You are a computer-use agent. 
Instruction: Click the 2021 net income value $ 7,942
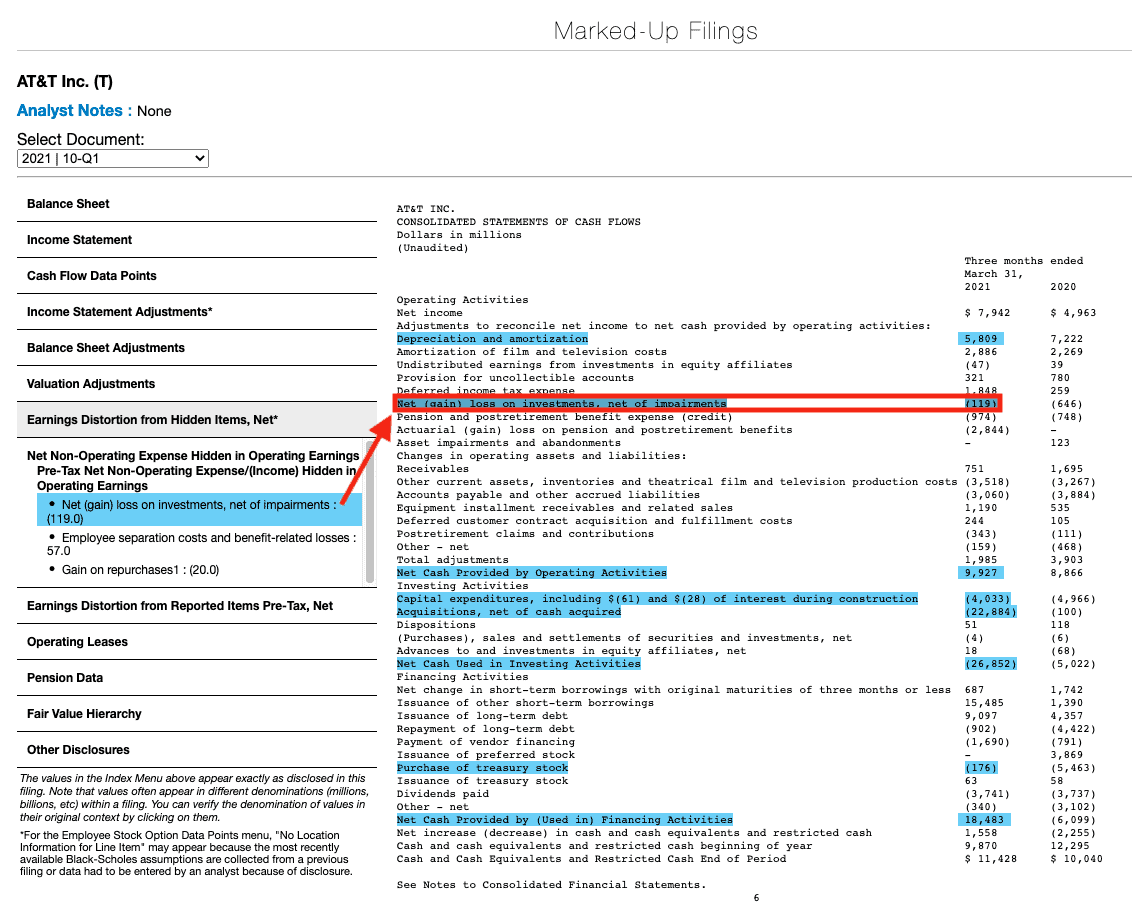pos(988,312)
